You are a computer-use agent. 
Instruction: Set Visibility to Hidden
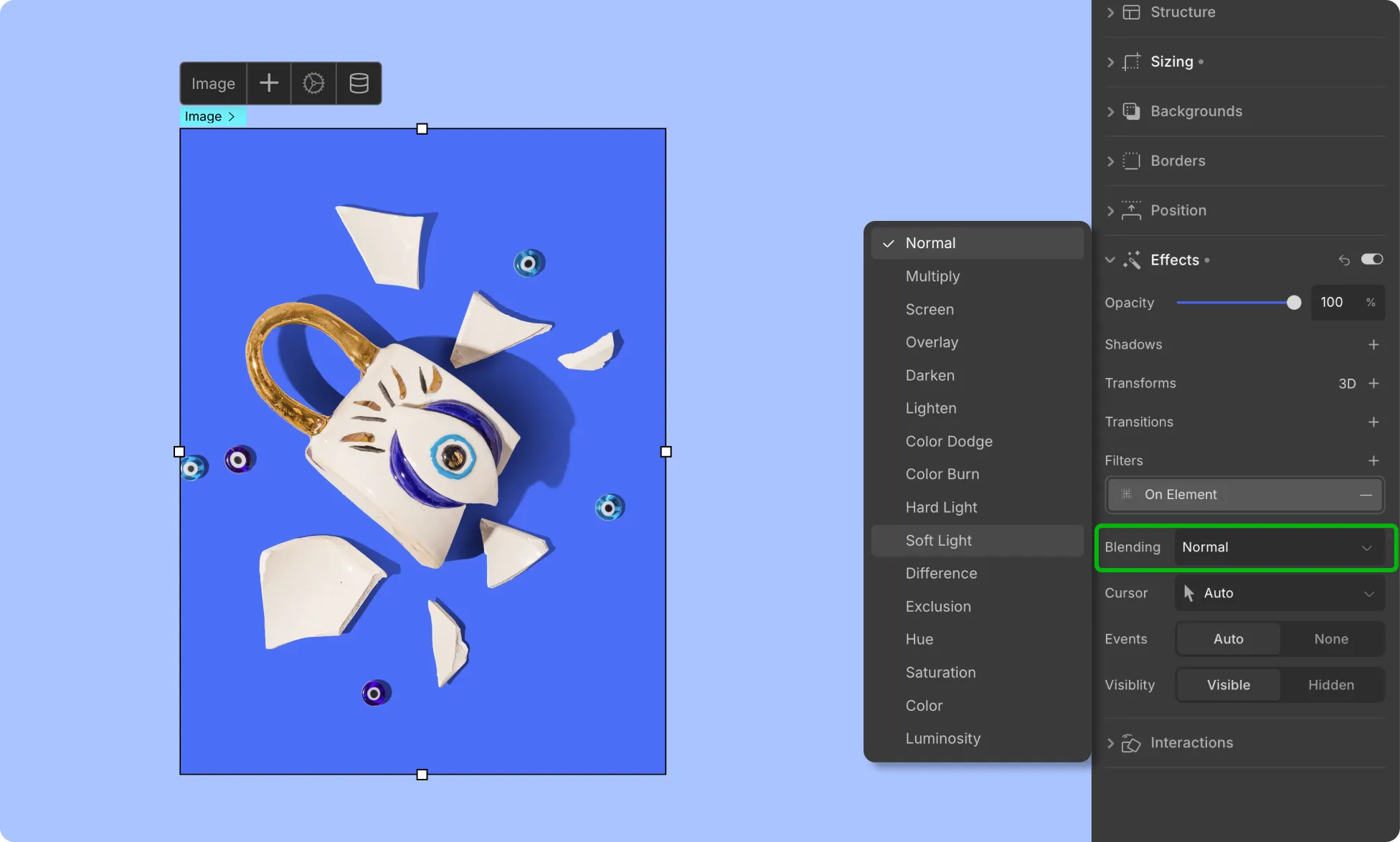pos(1331,685)
